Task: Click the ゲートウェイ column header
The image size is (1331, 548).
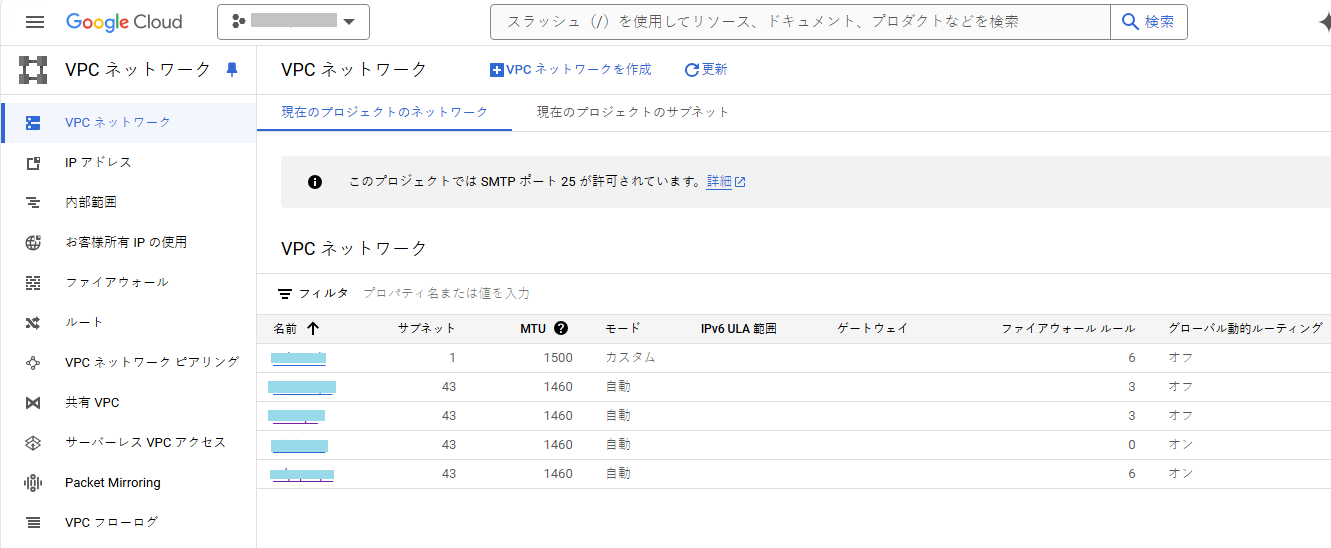Action: coord(872,328)
